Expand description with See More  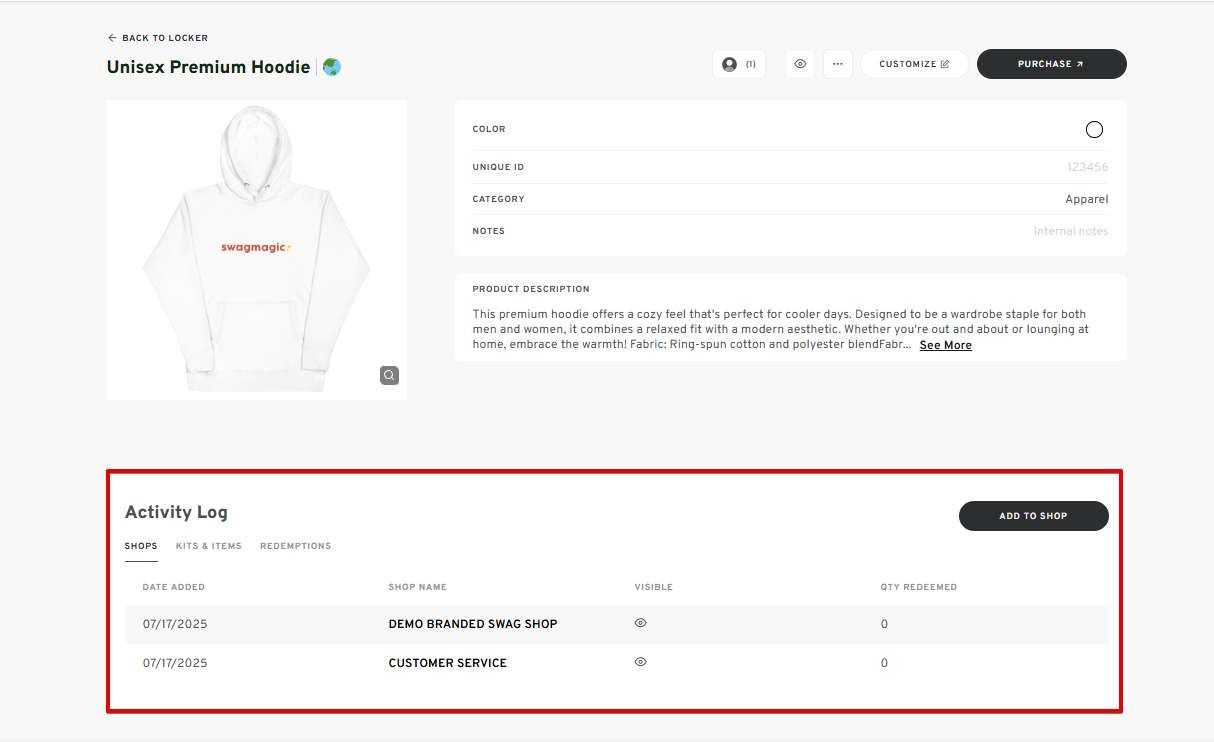point(945,345)
